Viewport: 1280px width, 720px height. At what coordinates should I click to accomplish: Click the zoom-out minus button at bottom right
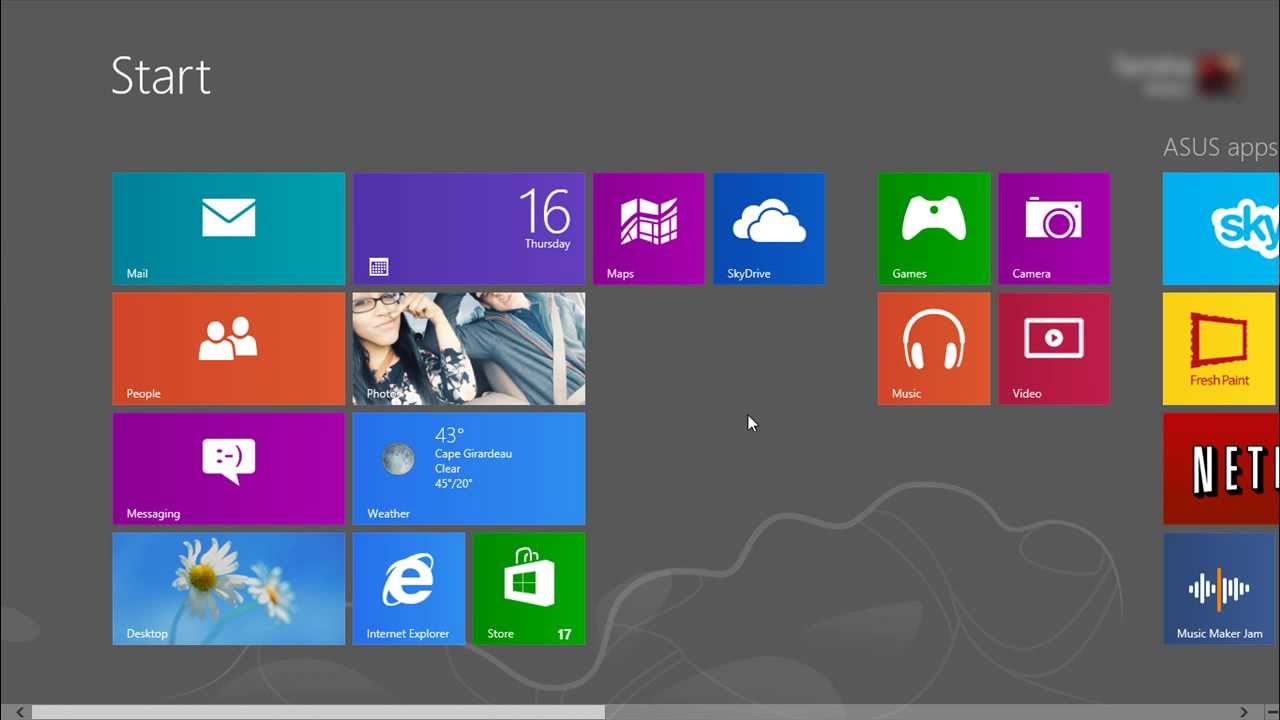click(1271, 712)
